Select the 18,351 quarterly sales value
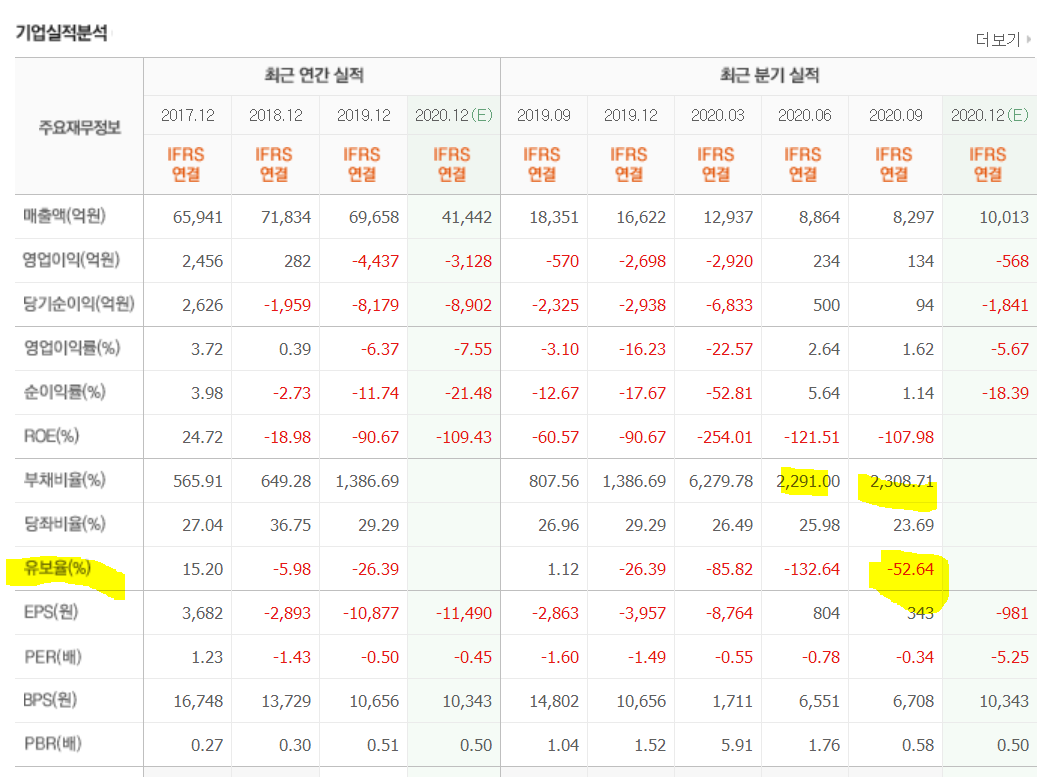The image size is (1057, 777). pos(554,218)
